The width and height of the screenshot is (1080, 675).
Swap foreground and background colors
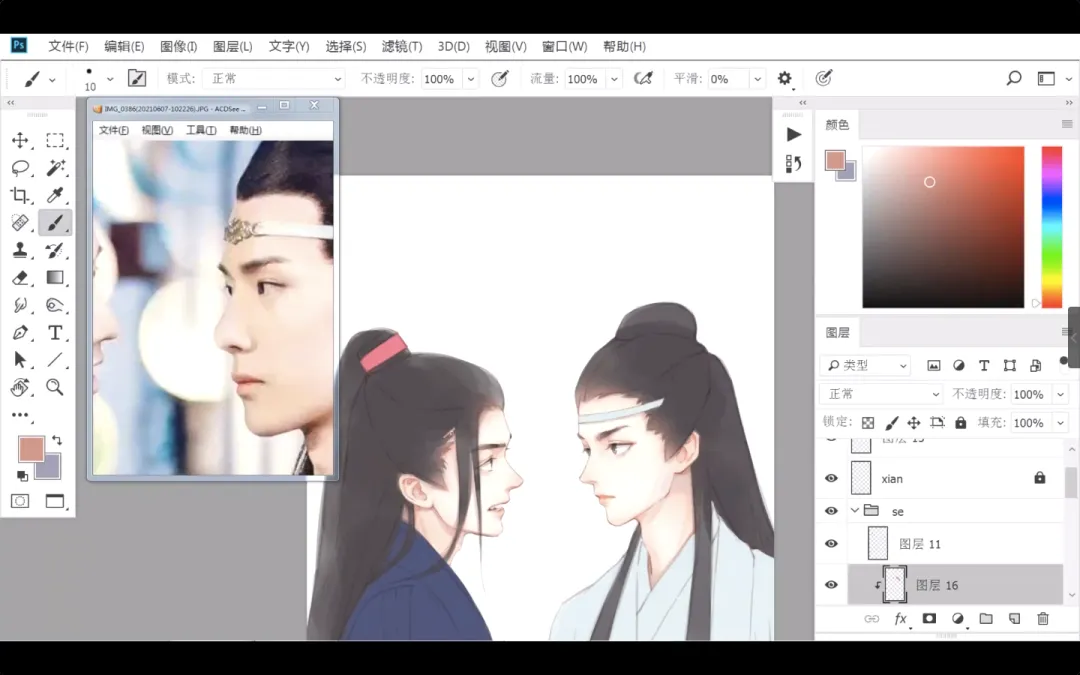(57, 440)
